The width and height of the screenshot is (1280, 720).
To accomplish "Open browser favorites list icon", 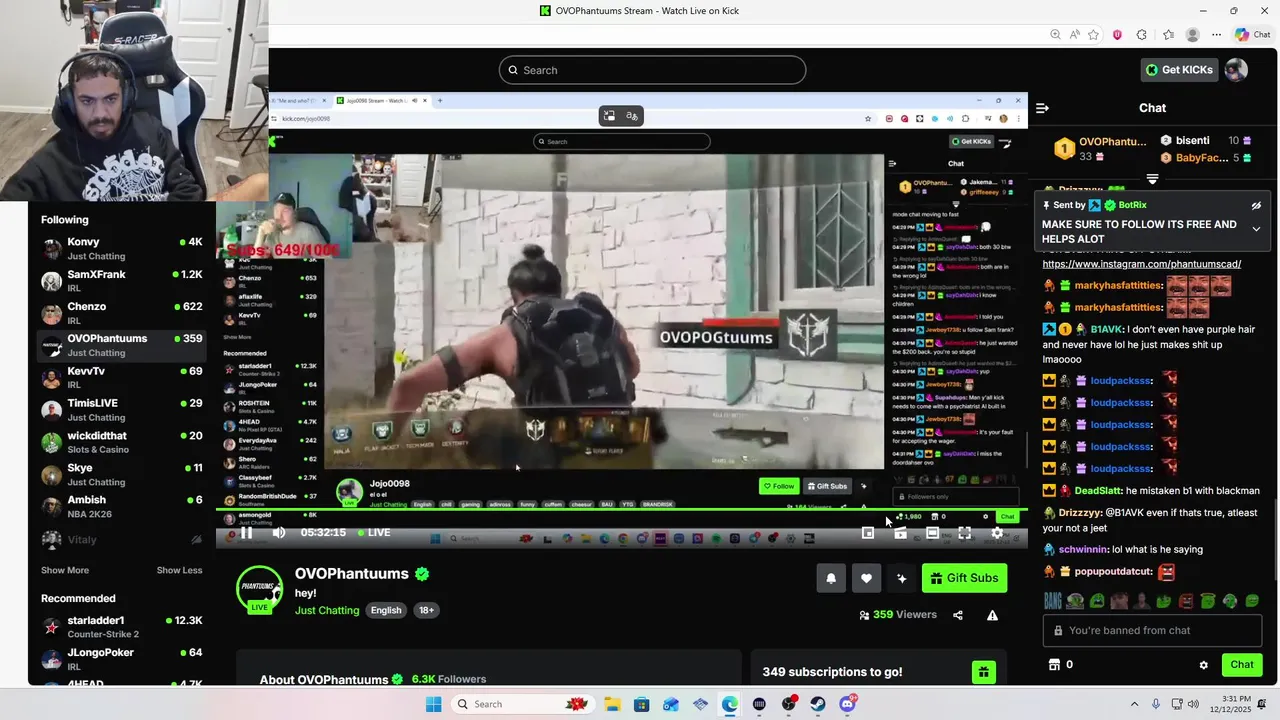I will 1168,35.
